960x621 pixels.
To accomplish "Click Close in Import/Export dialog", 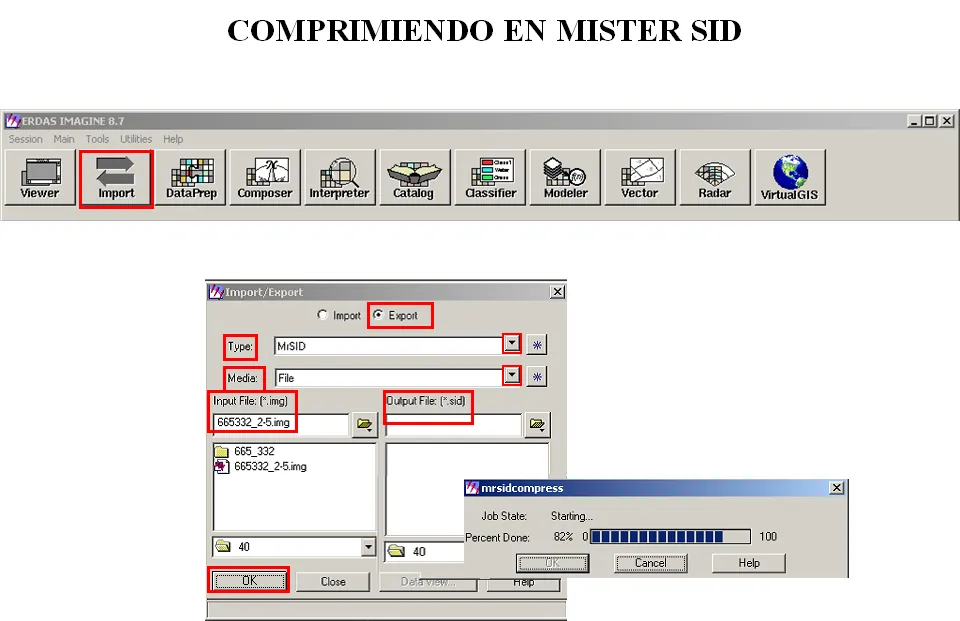I will coord(333,581).
